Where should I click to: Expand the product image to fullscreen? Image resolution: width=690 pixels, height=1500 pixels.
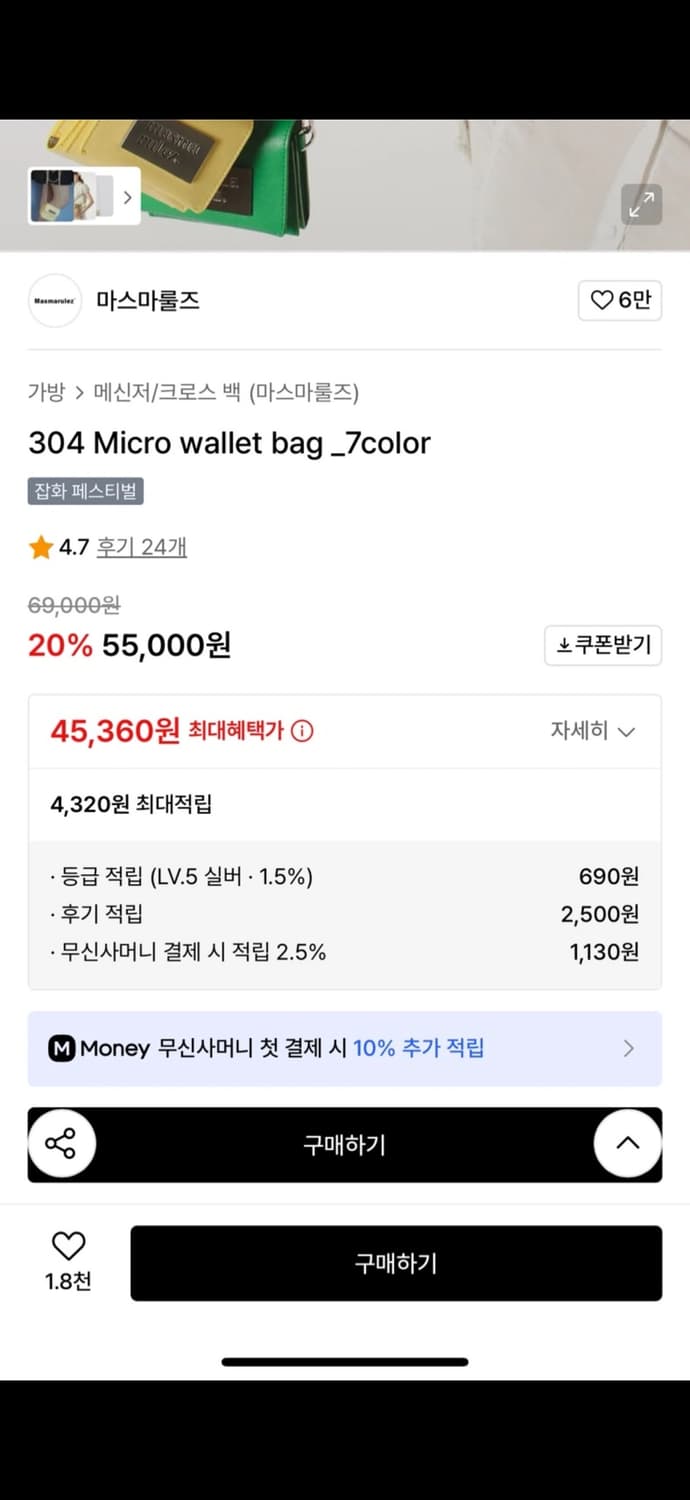coord(641,205)
